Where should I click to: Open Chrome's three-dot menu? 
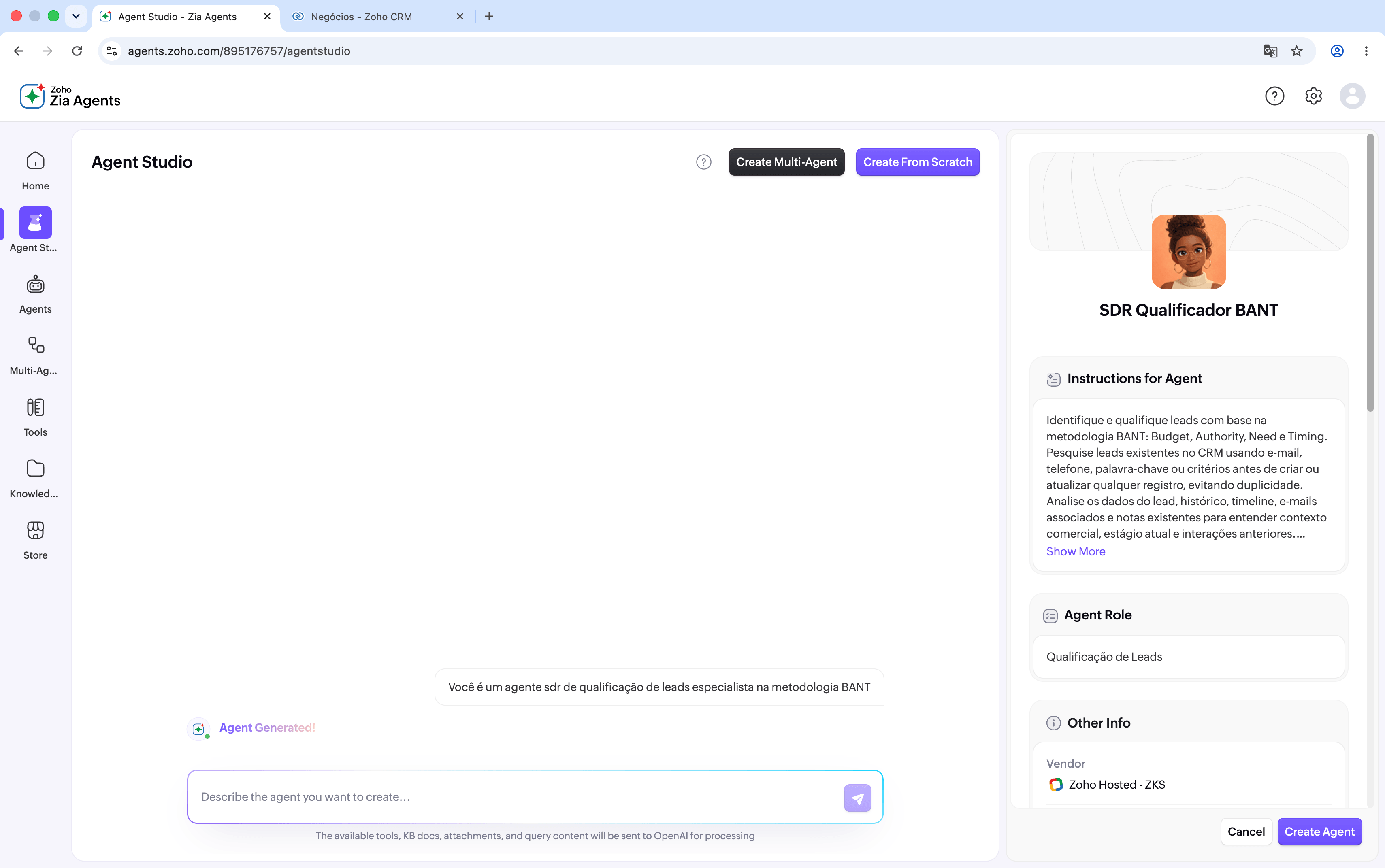coord(1366,51)
